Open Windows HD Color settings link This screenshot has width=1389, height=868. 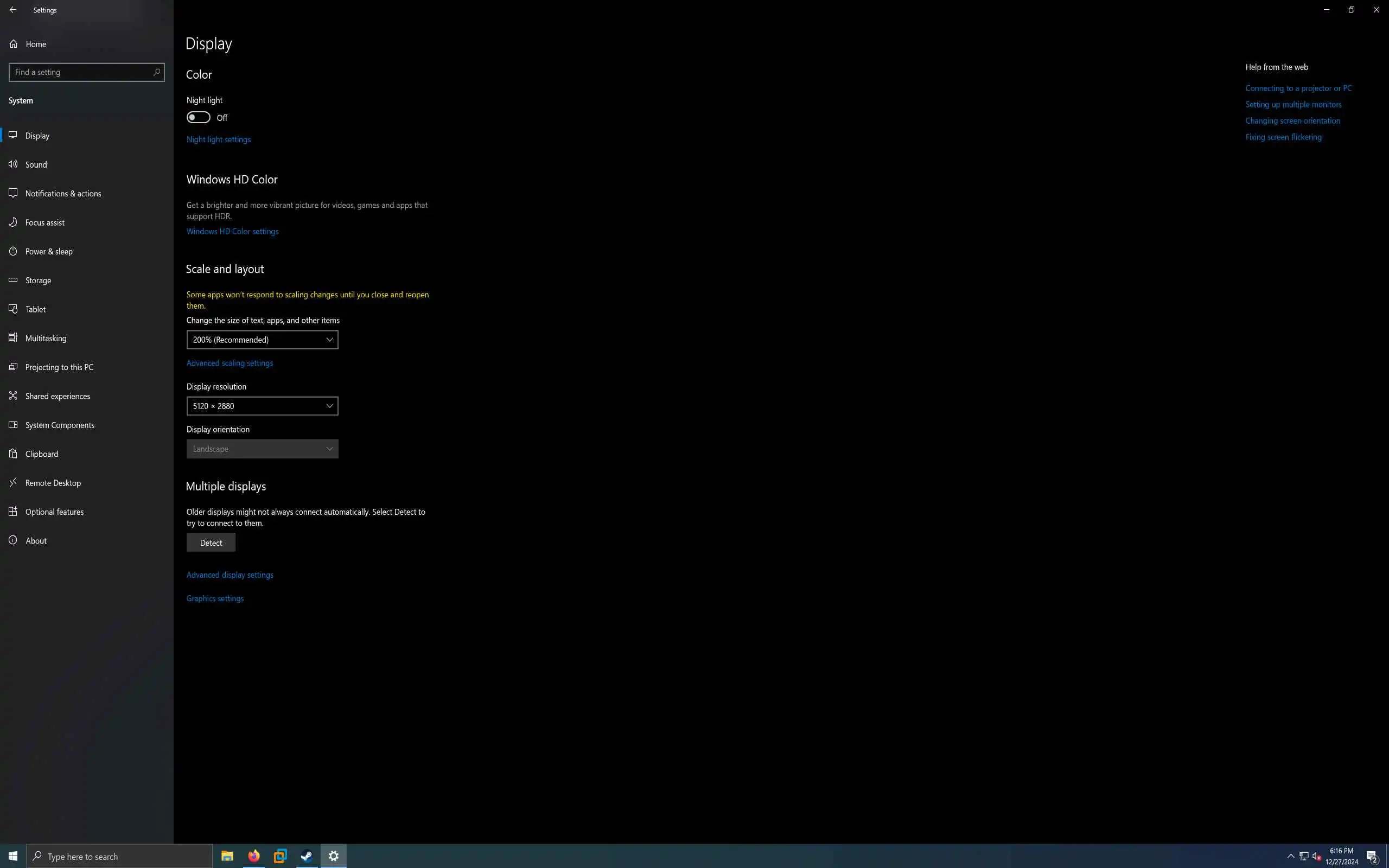(x=232, y=231)
